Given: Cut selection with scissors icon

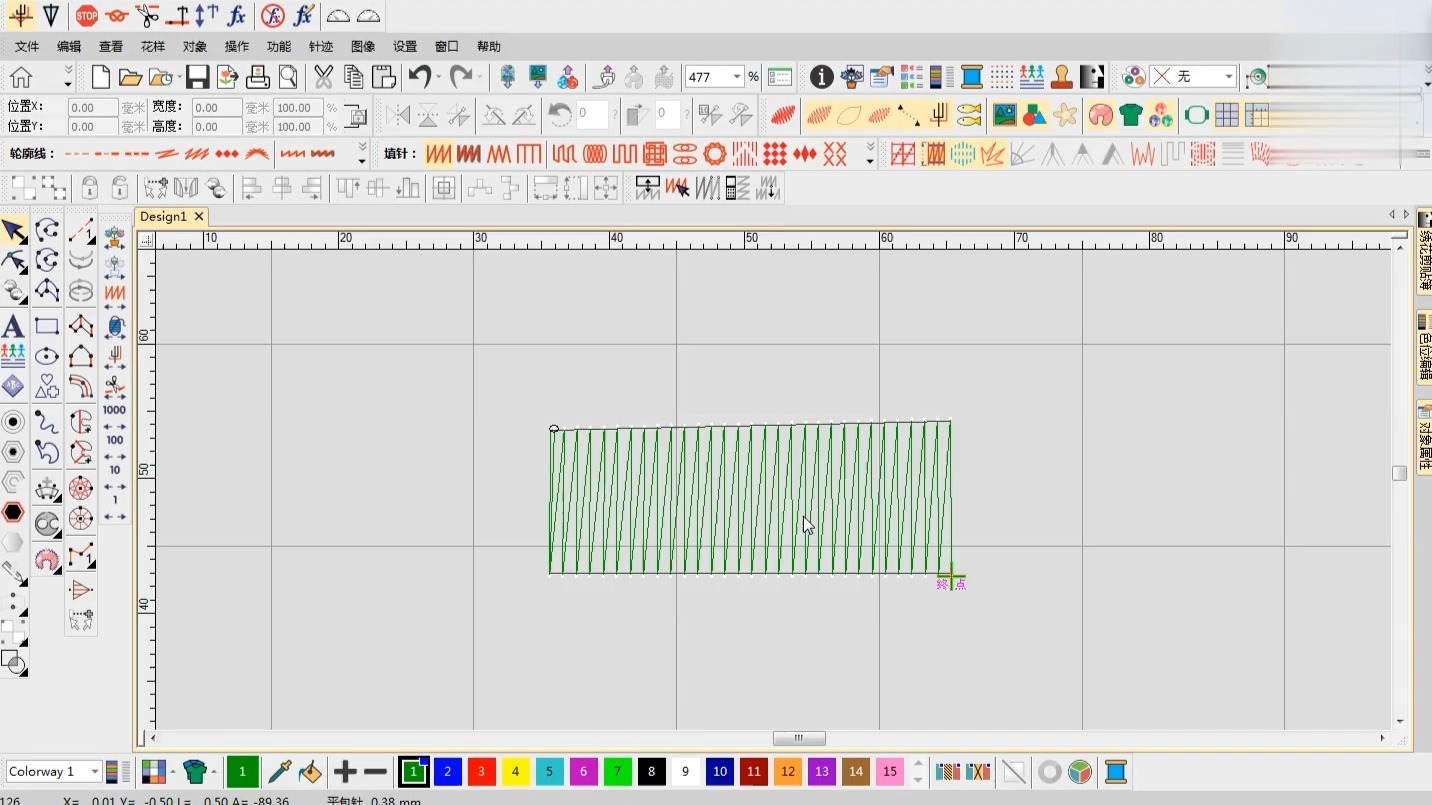Looking at the screenshot, I should tap(323, 77).
